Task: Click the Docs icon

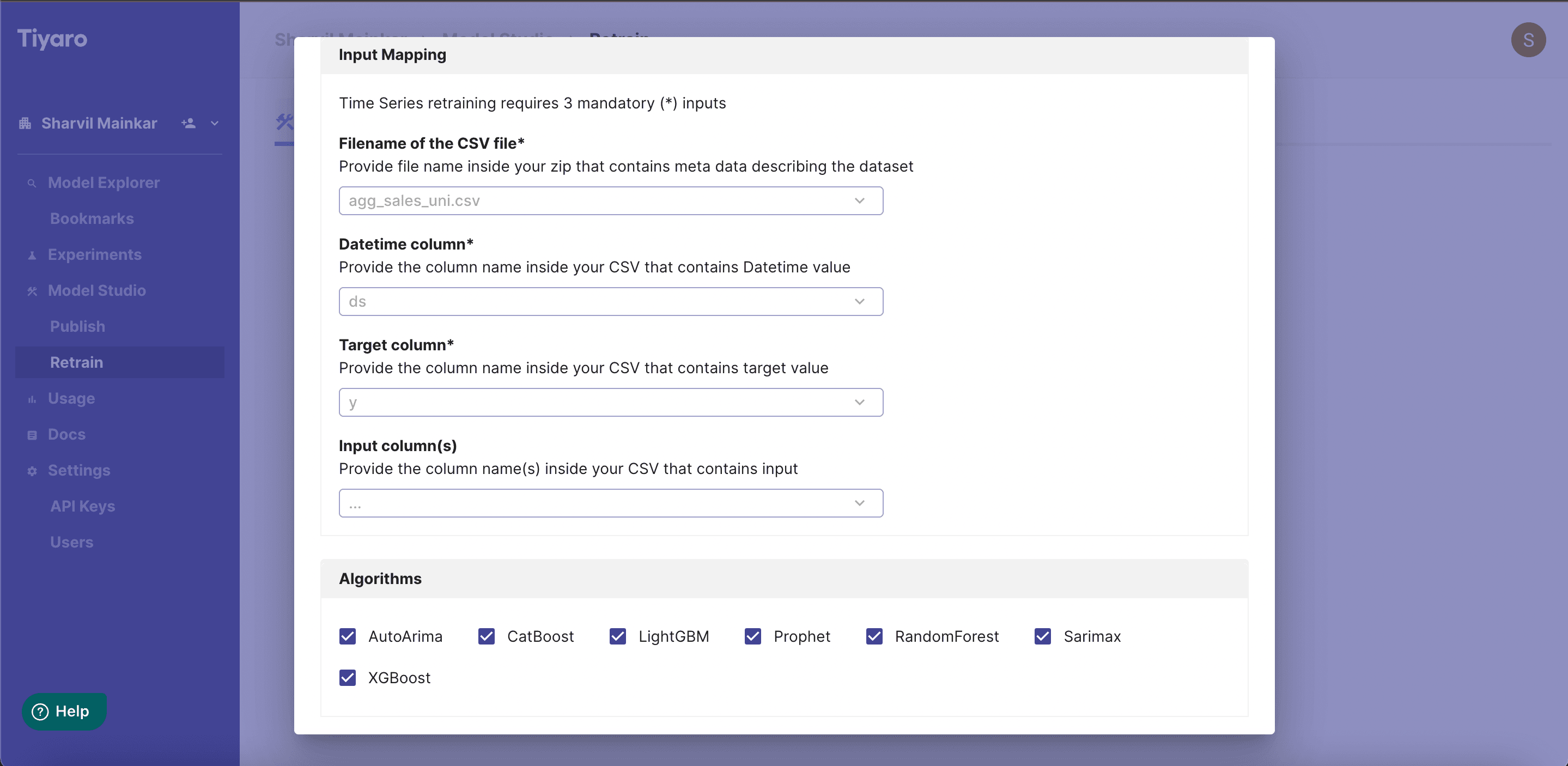Action: [32, 435]
